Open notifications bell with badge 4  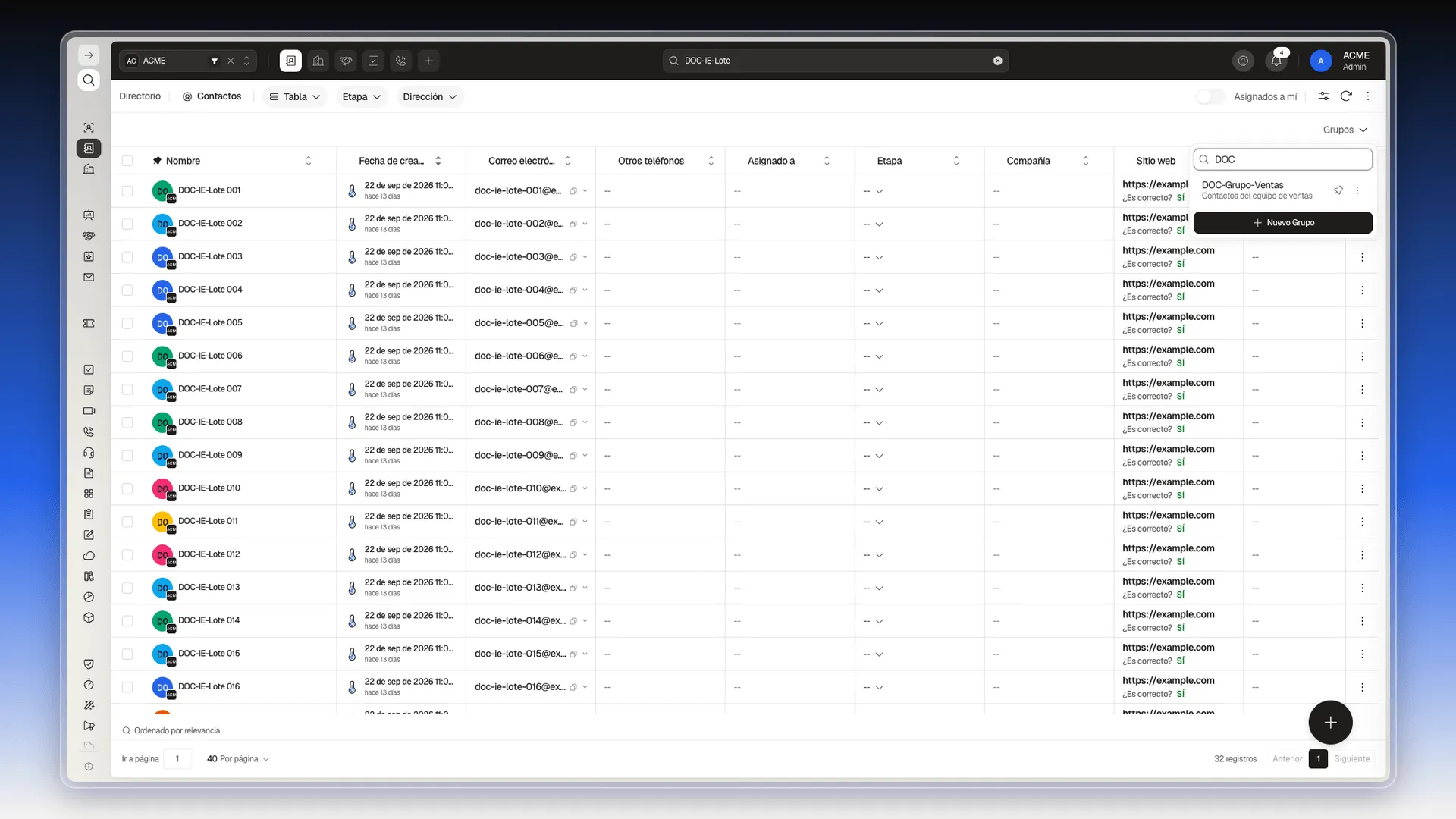tap(1277, 61)
